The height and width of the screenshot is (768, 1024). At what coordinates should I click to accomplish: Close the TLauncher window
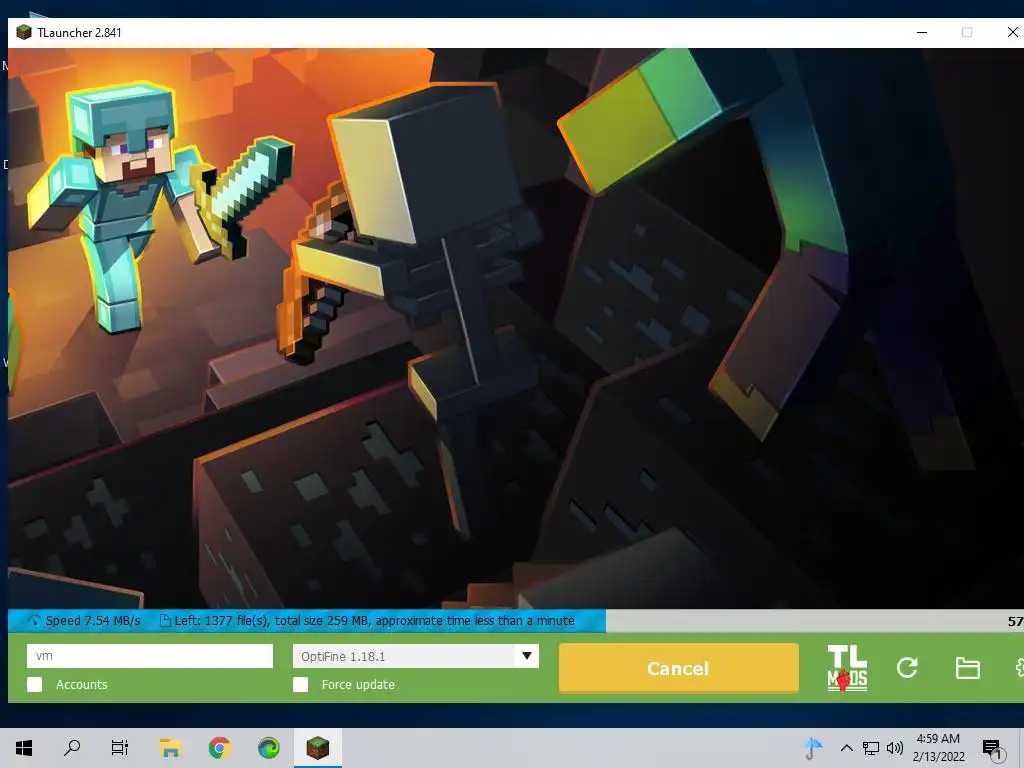[1012, 32]
